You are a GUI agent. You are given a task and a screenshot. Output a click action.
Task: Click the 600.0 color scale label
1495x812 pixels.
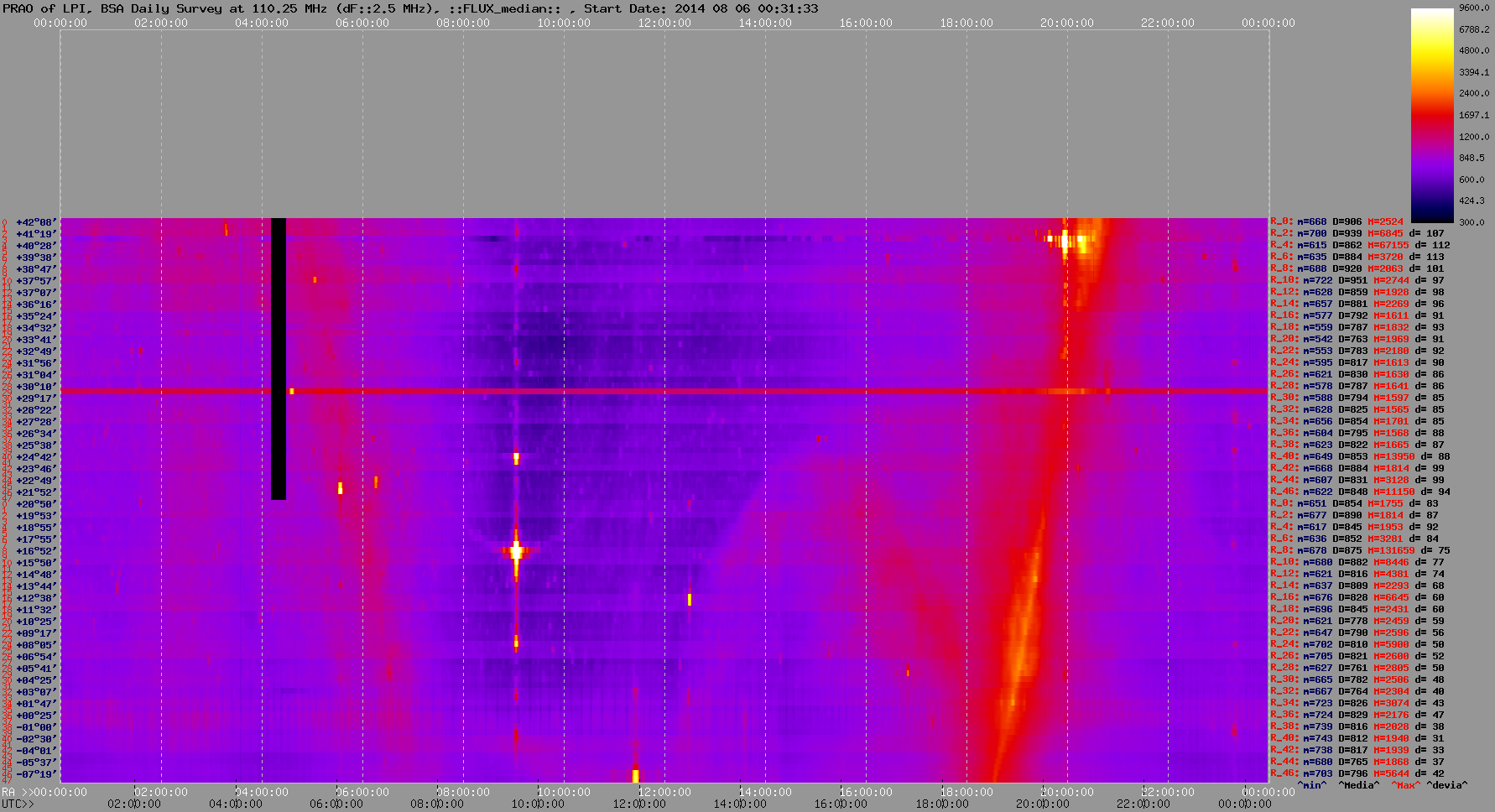click(x=1472, y=180)
